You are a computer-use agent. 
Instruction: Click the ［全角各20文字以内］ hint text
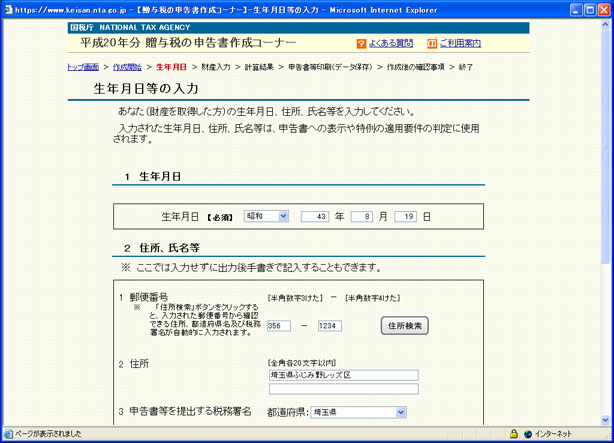coord(302,363)
